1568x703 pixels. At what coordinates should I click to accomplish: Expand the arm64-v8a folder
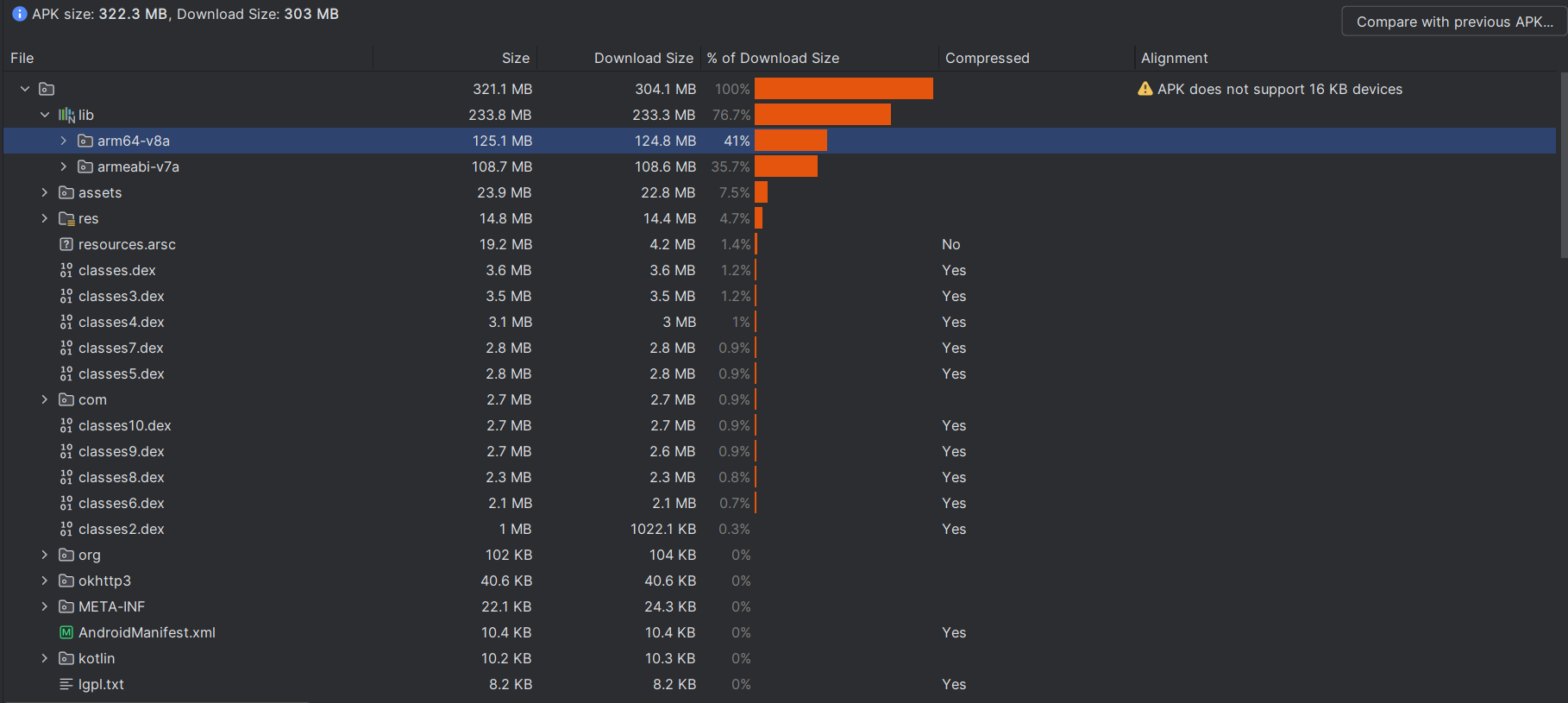pos(63,141)
